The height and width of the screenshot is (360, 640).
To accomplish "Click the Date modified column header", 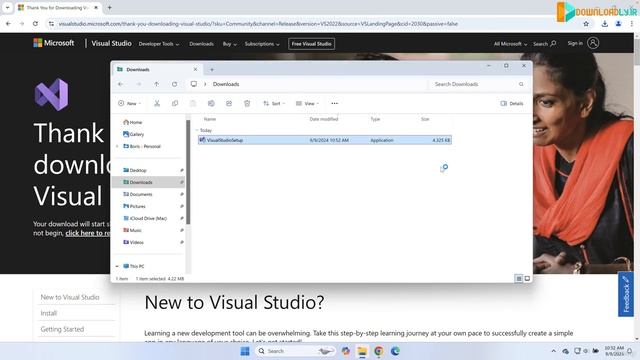I will click(324, 119).
